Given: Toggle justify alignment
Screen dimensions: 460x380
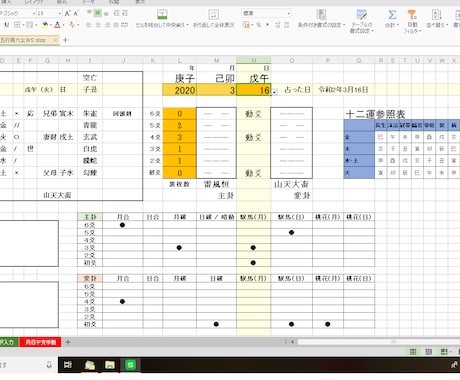Looking at the screenshot, I should 116,25.
